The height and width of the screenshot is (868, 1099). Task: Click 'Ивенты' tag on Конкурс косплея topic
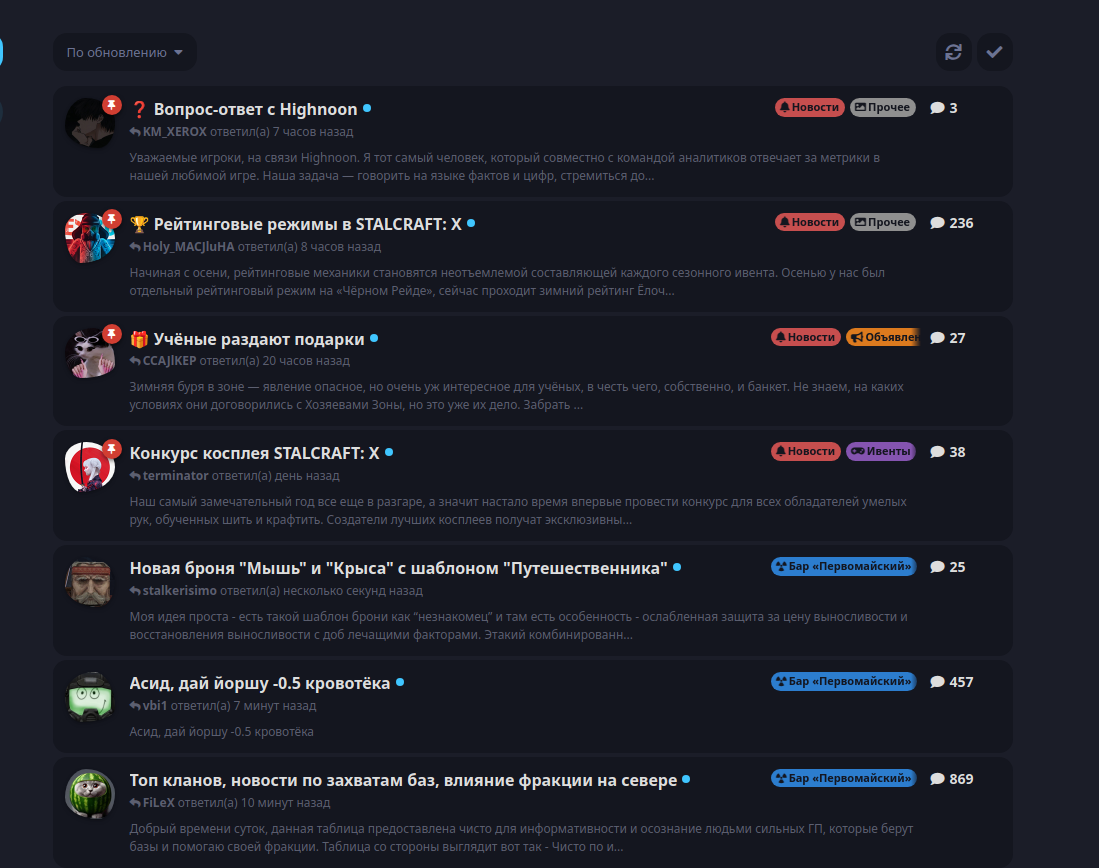pos(881,452)
